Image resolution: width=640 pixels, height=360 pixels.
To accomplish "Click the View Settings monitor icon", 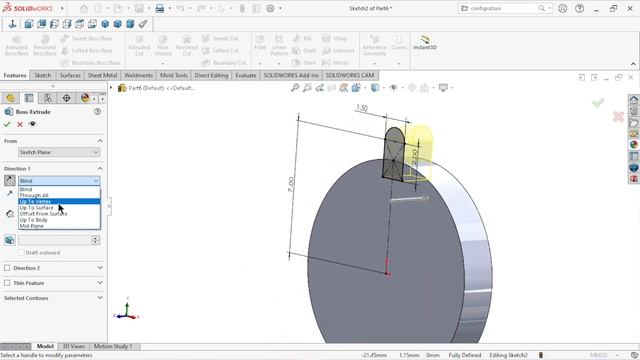I will click(x=443, y=88).
